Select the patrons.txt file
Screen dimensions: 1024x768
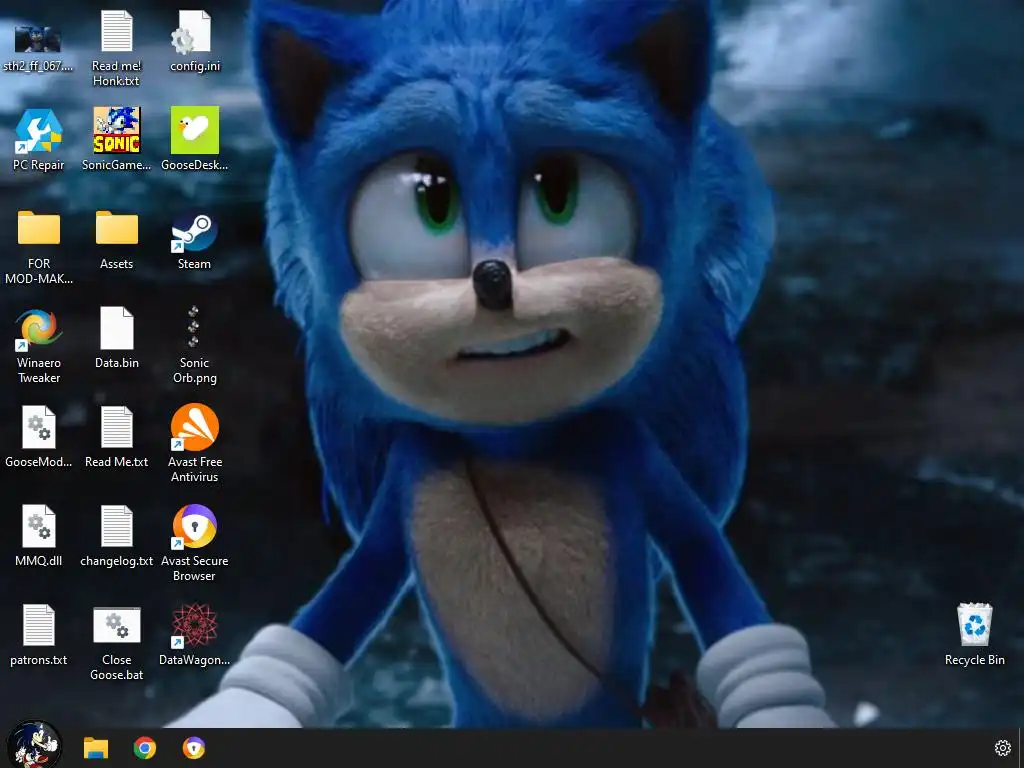point(39,625)
